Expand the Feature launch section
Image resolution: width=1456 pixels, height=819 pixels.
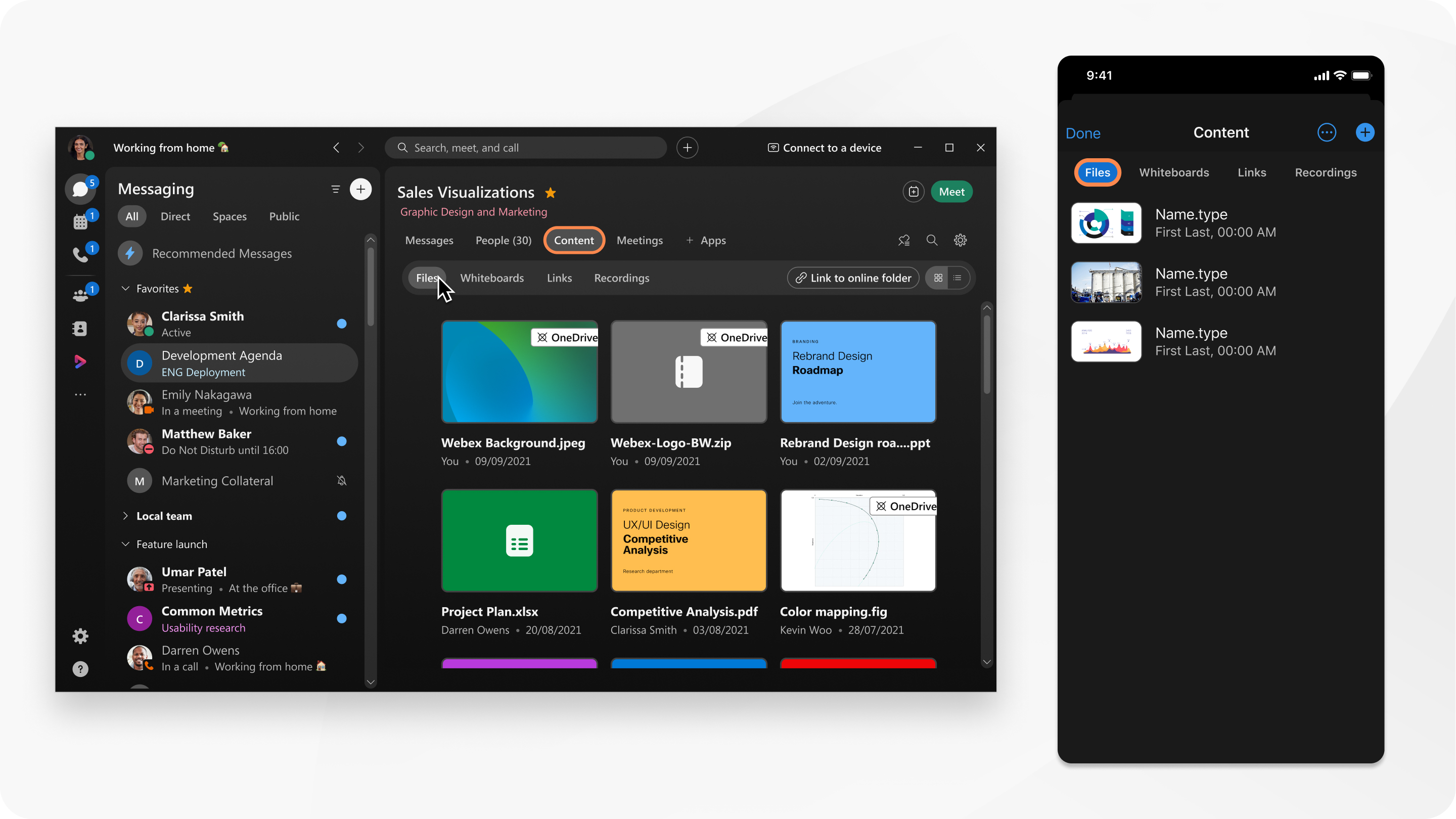coord(125,544)
